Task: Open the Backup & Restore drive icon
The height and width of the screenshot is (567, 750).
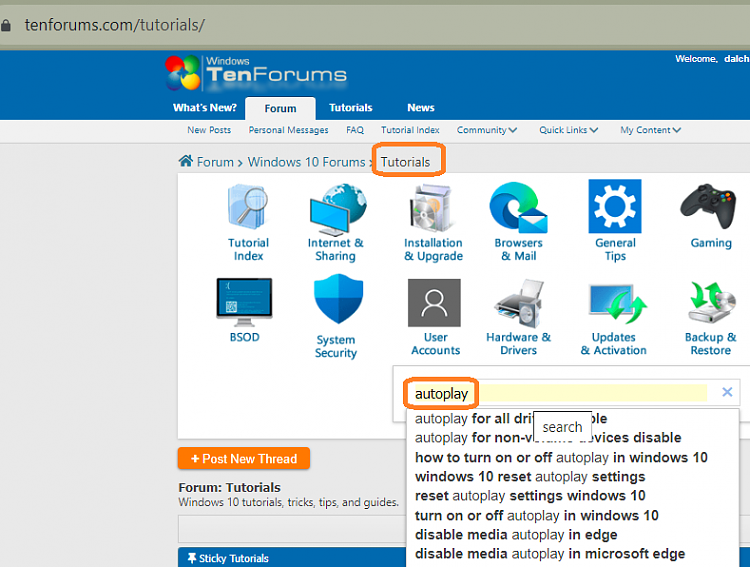Action: coord(711,303)
